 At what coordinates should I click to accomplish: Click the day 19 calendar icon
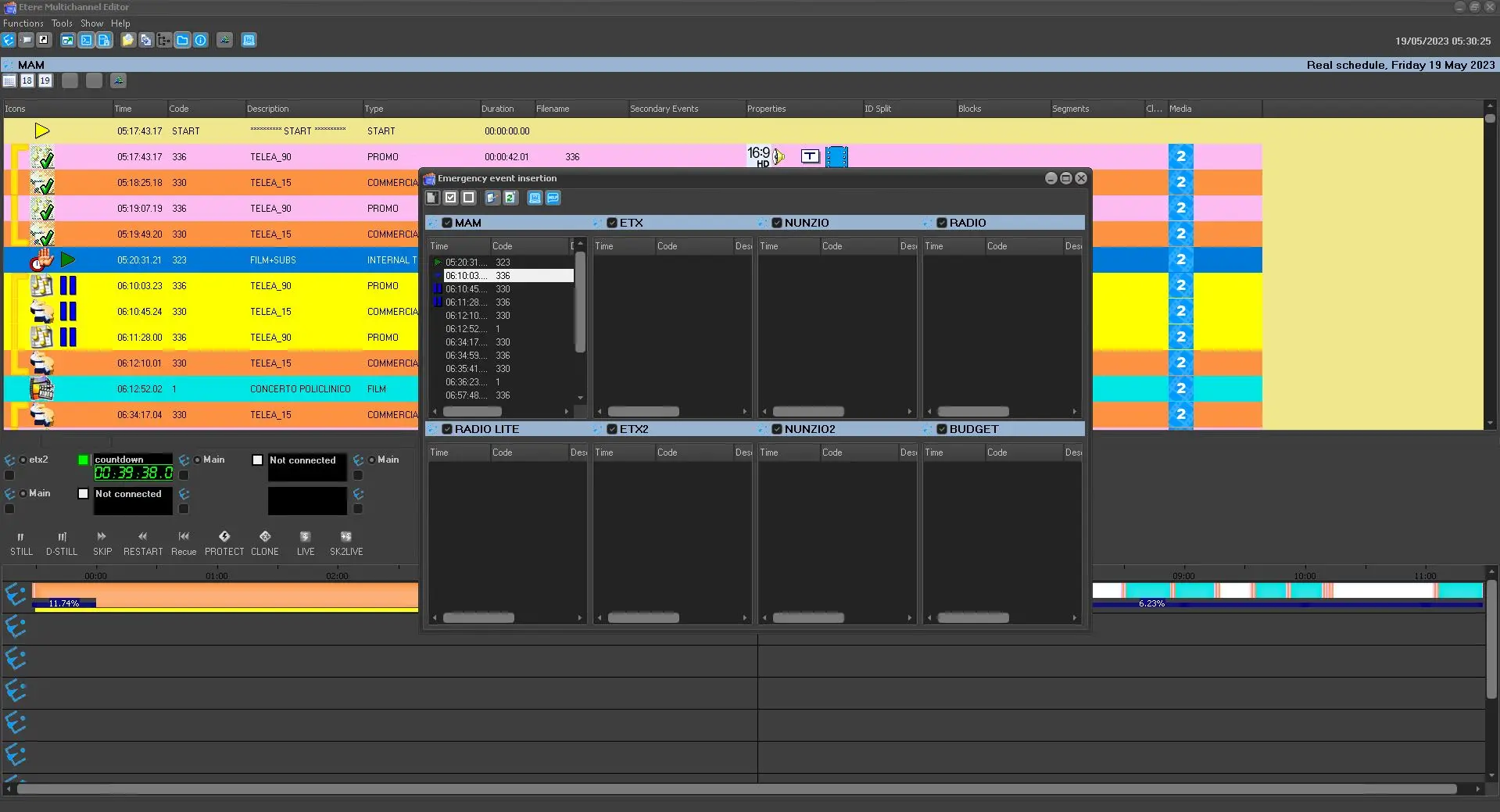[x=45, y=81]
